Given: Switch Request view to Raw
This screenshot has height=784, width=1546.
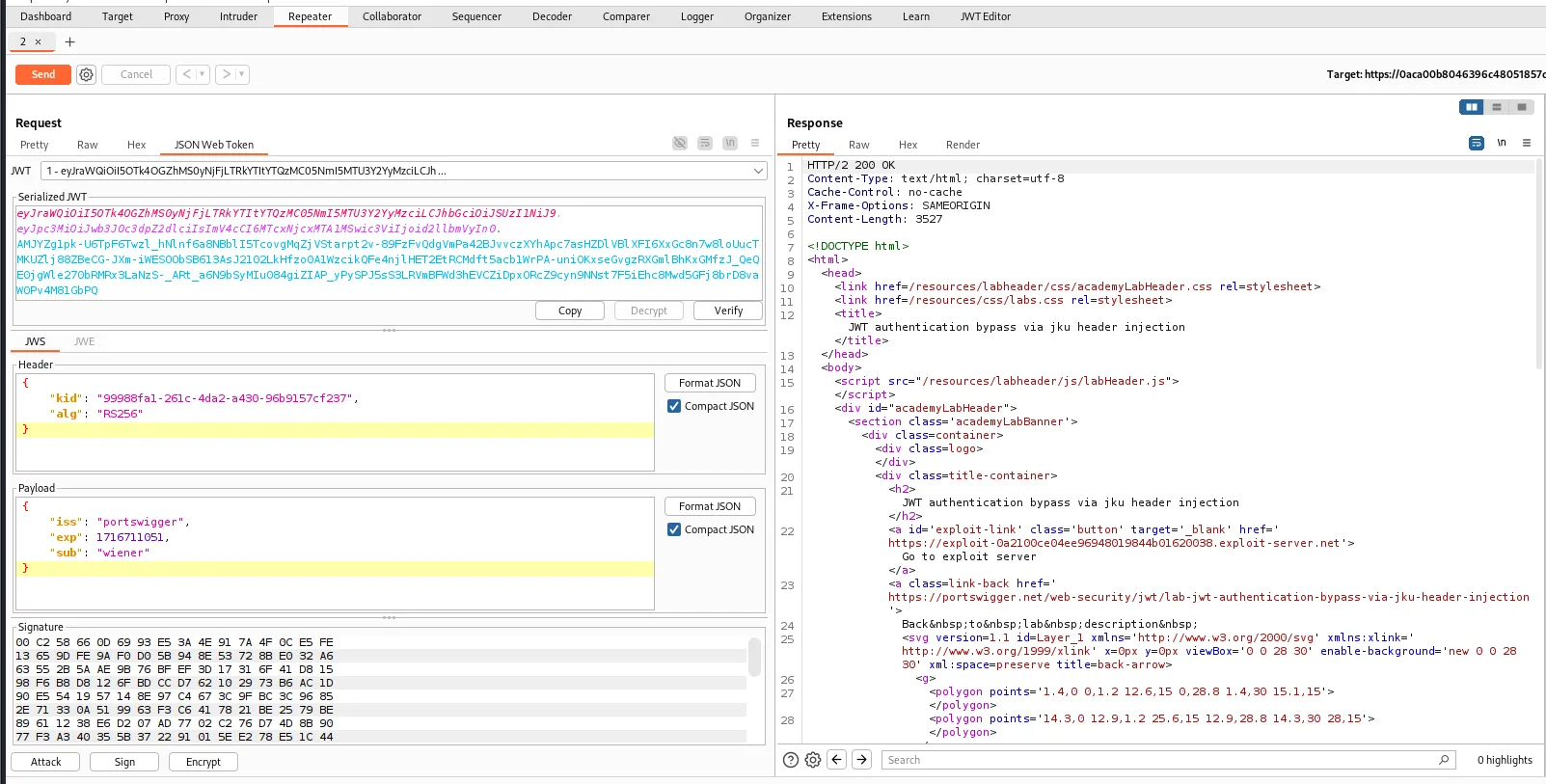Looking at the screenshot, I should 88,145.
